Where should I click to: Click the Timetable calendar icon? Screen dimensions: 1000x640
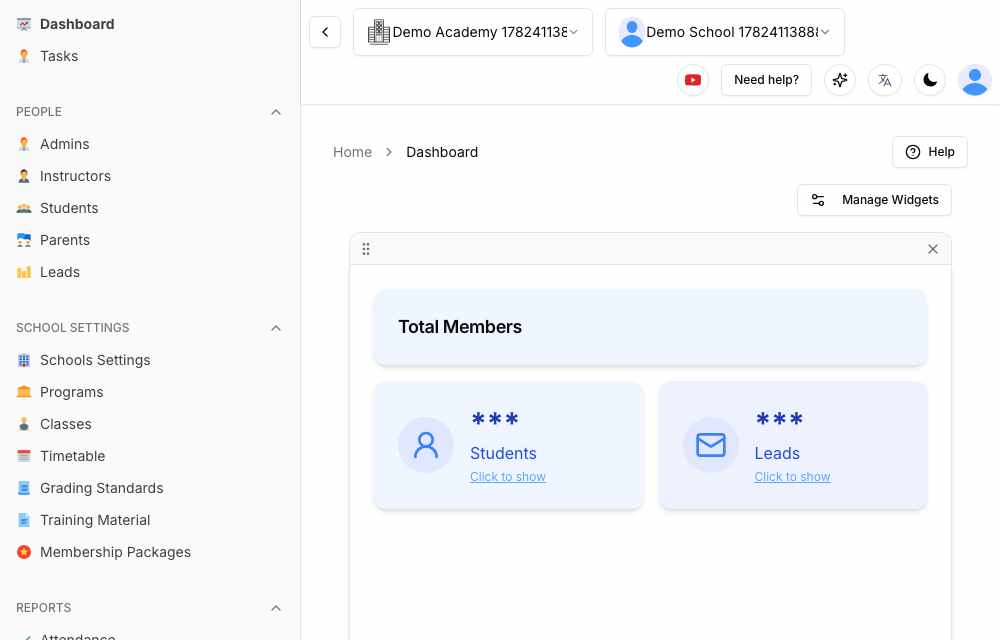coord(24,456)
